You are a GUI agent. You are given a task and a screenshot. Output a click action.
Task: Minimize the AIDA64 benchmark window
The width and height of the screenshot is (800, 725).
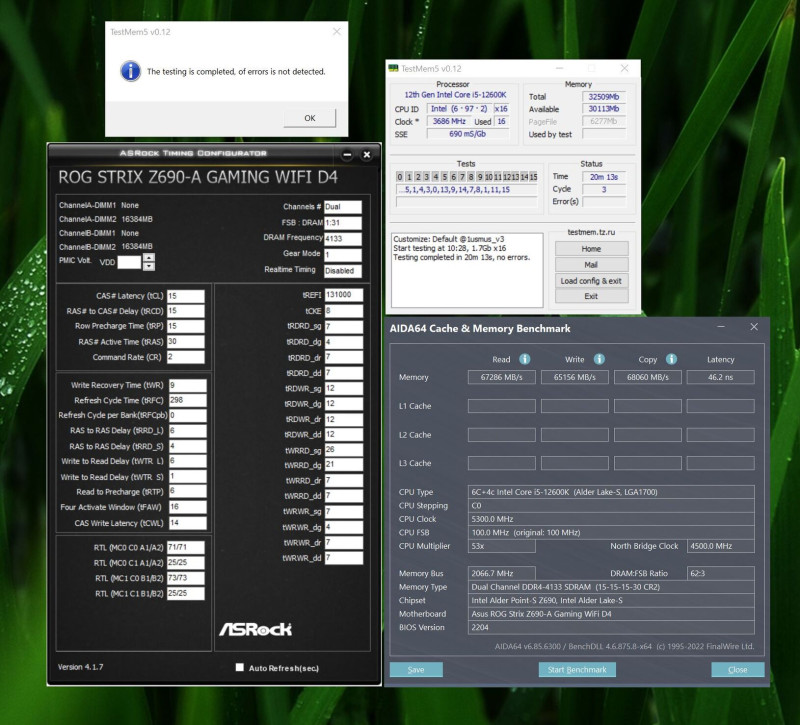[x=721, y=327]
